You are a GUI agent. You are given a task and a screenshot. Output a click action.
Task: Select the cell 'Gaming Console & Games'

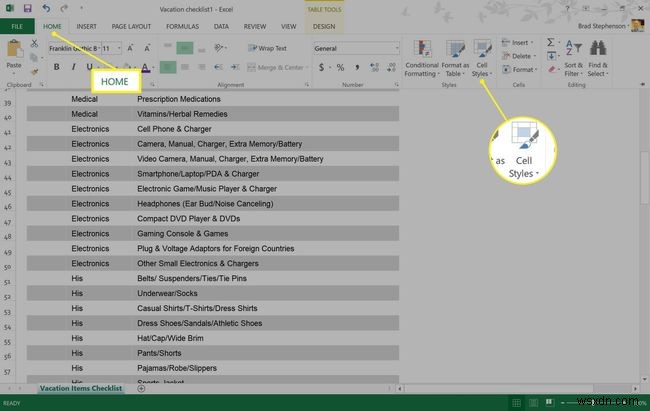[x=265, y=233]
